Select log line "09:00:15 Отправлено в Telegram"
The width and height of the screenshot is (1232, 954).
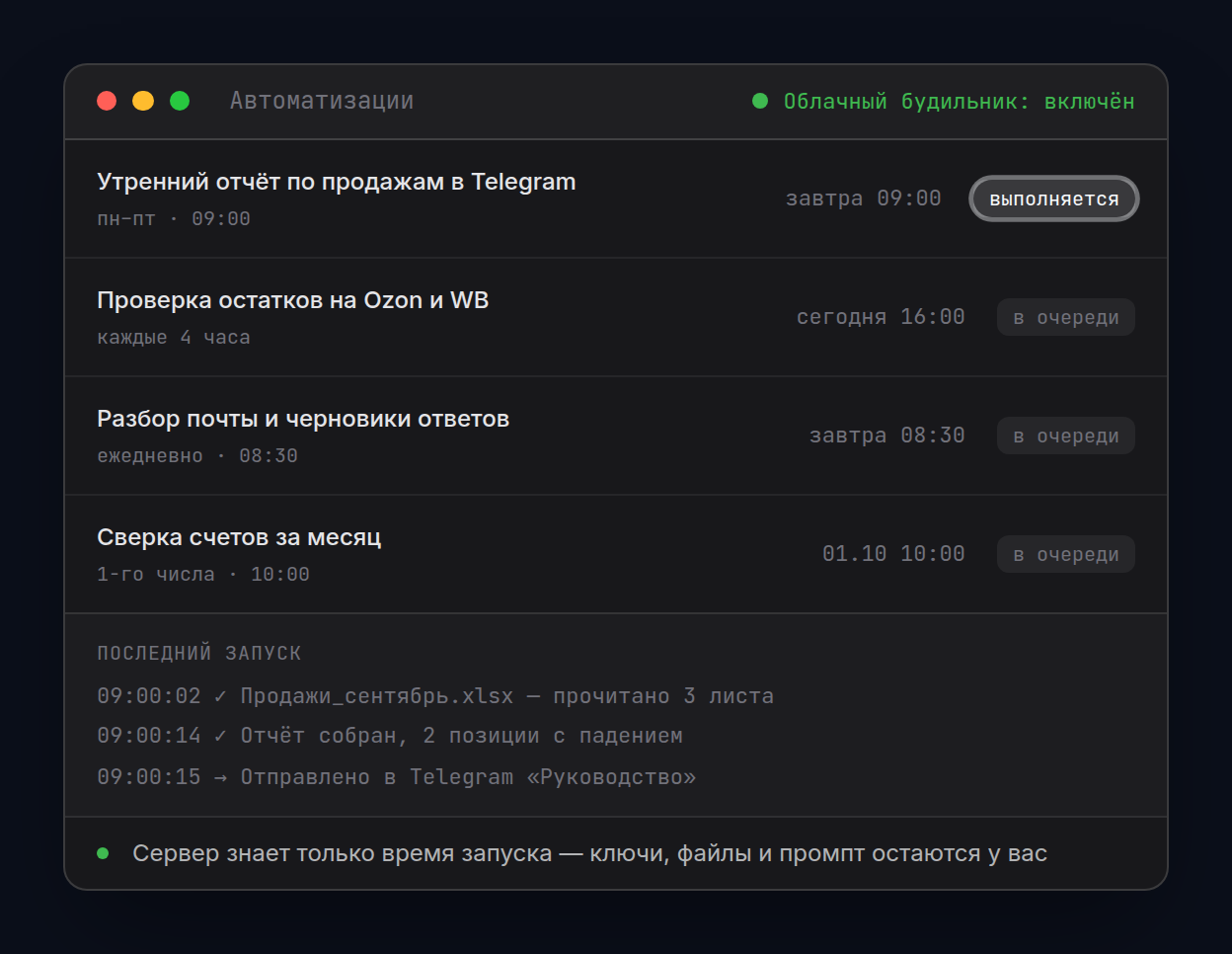click(397, 777)
